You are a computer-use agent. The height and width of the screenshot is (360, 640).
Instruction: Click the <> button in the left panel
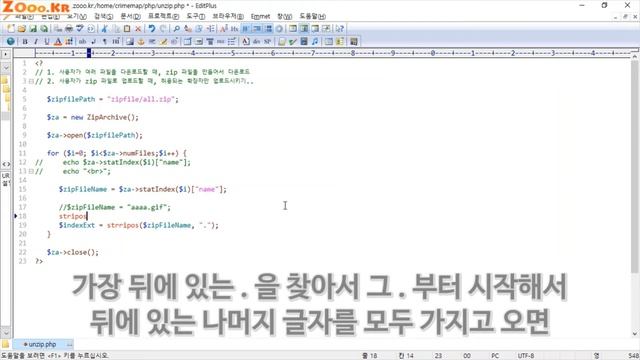click(x=6, y=164)
